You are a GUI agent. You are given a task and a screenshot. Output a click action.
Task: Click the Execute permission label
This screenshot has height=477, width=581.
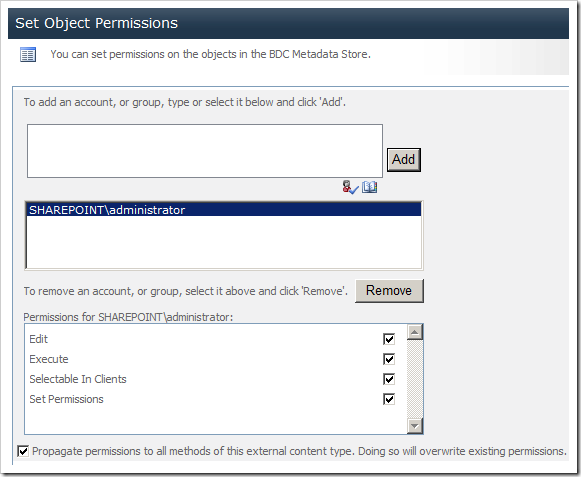pyautogui.click(x=49, y=359)
